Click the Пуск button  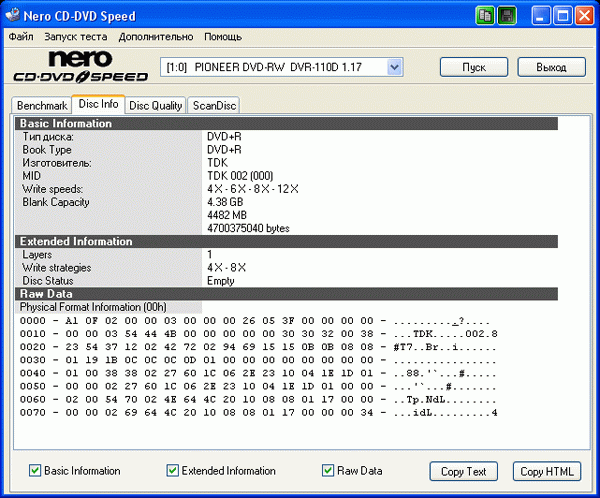pyautogui.click(x=474, y=67)
